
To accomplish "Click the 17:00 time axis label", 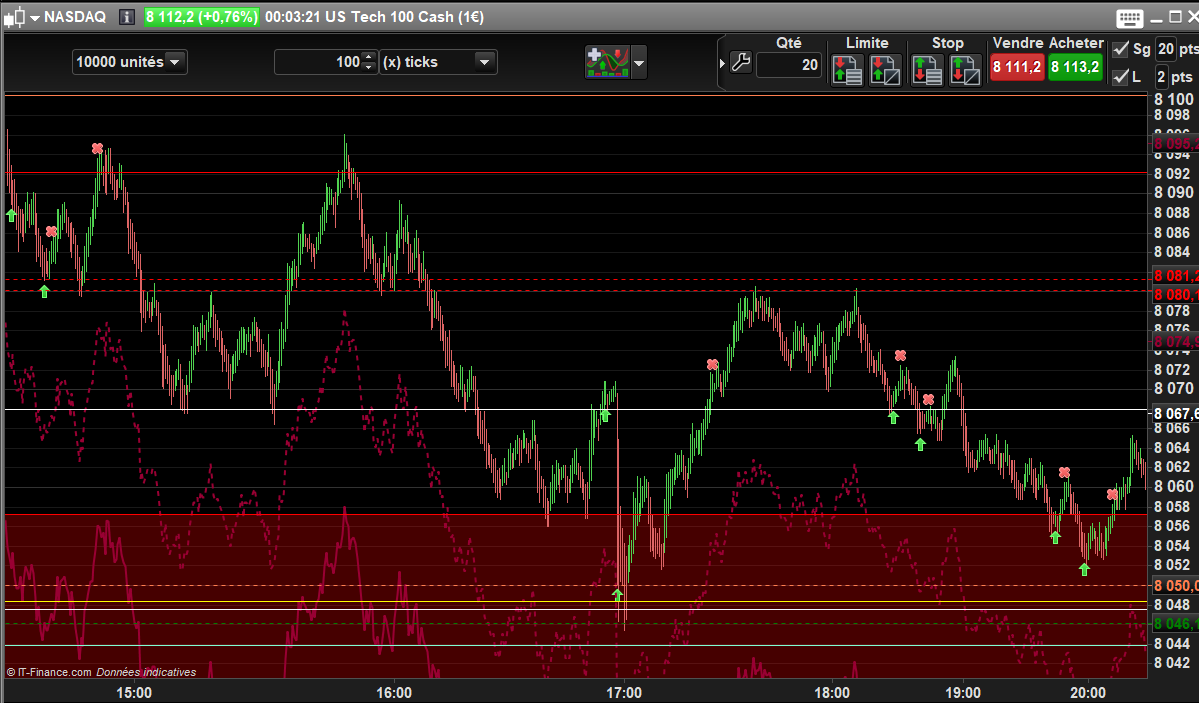I will [624, 692].
